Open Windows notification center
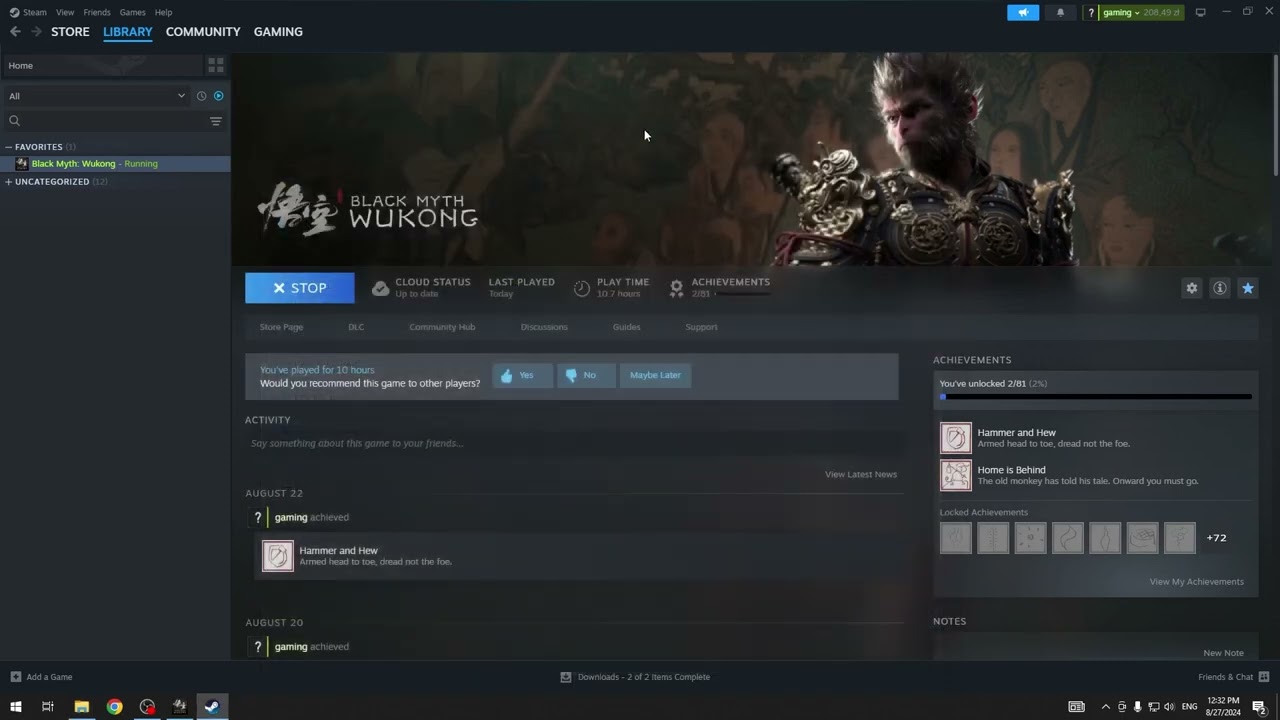Image resolution: width=1280 pixels, height=720 pixels. click(1259, 707)
